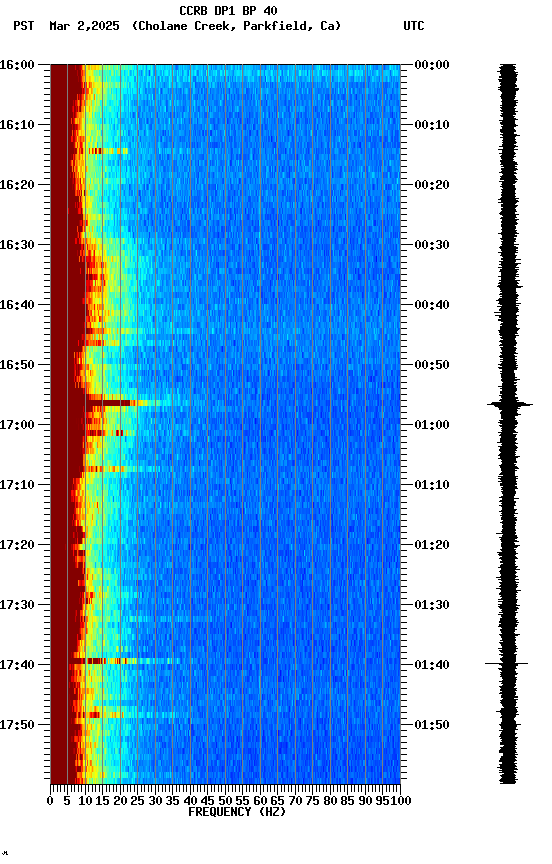Click the waveform spike at 01:40 UTC
The width and height of the screenshot is (552, 864).
pyautogui.click(x=507, y=663)
